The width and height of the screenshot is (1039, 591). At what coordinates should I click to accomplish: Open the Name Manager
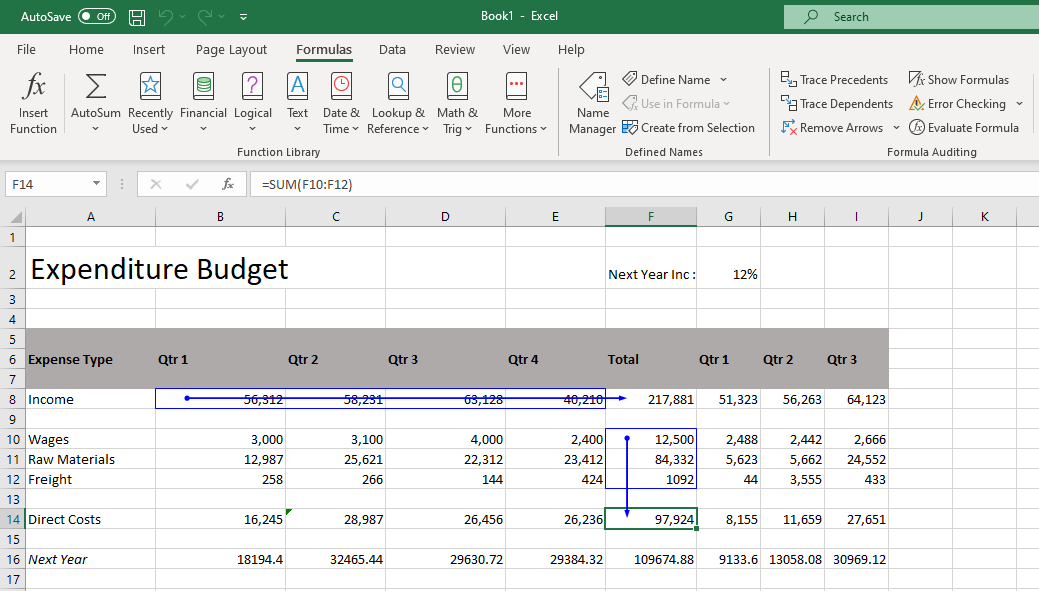click(593, 103)
